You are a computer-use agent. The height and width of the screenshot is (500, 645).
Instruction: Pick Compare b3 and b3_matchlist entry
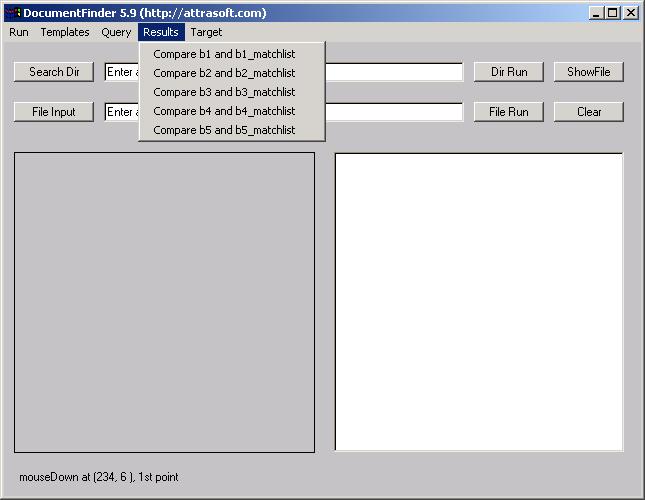click(x=224, y=92)
